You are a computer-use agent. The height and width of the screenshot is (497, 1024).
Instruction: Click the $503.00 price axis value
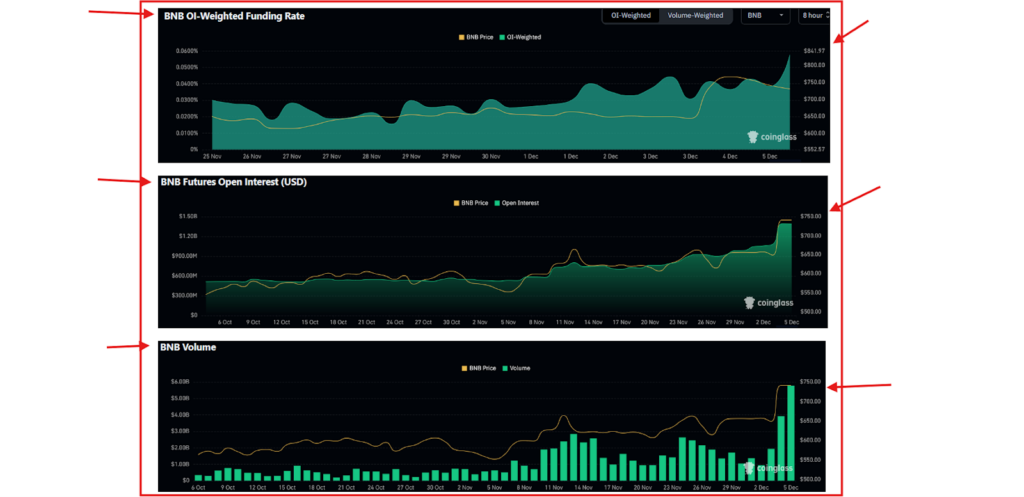click(x=810, y=312)
